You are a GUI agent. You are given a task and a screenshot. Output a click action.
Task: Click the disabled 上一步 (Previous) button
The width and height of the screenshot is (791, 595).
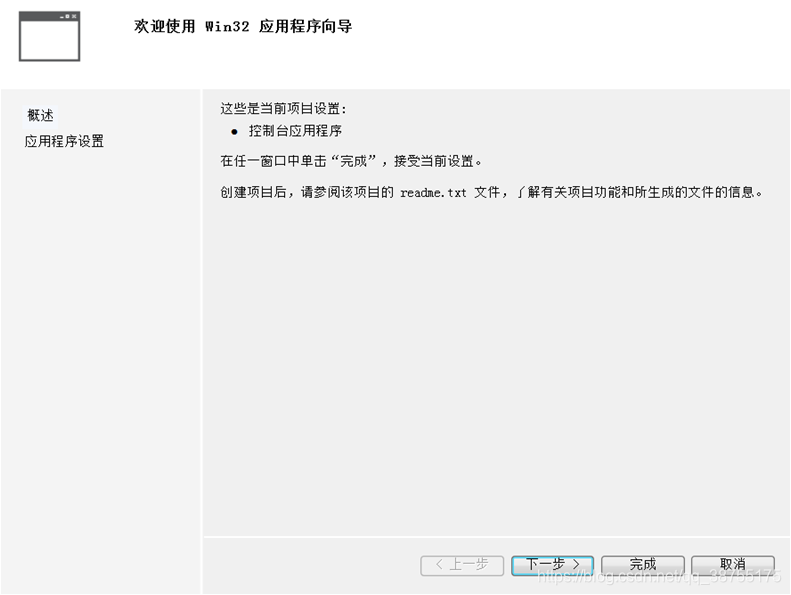(462, 565)
